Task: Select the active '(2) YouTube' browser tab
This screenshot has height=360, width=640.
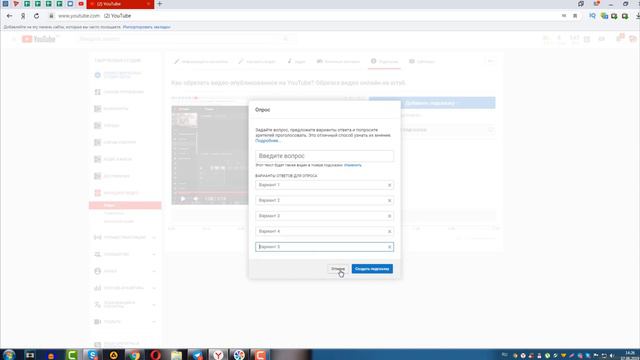Action: coord(120,4)
